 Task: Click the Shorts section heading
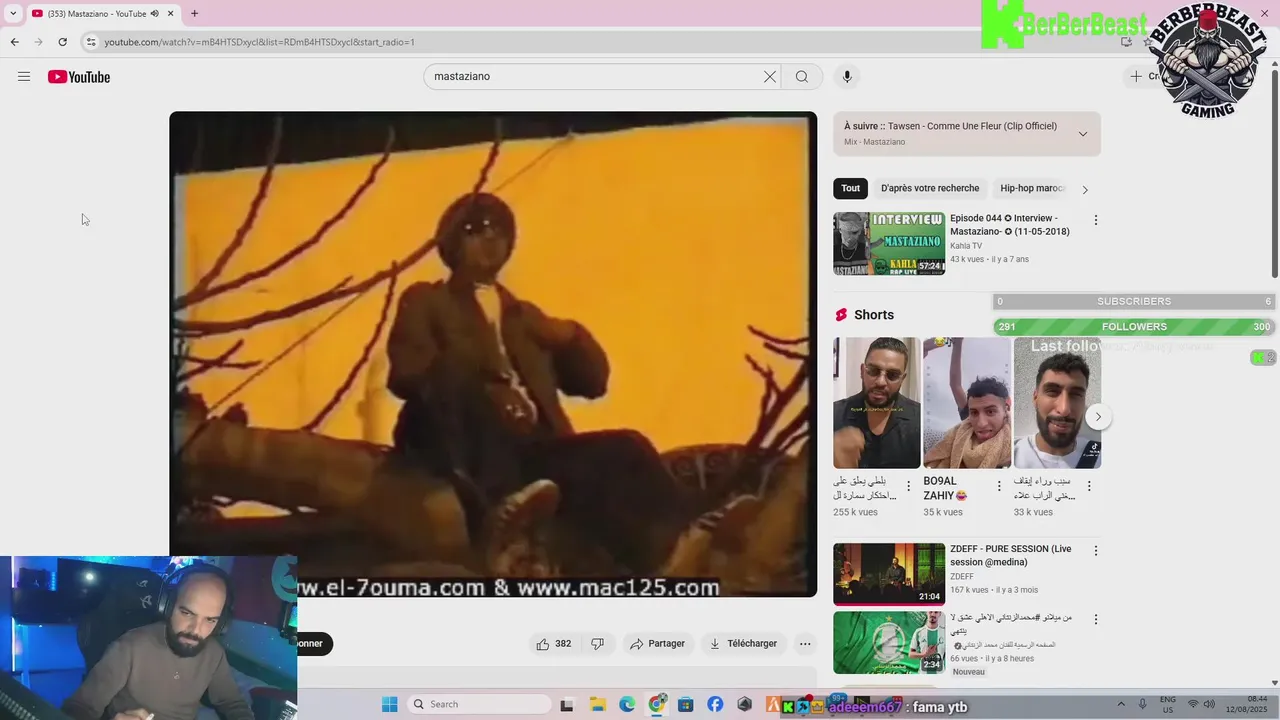pyautogui.click(x=874, y=315)
